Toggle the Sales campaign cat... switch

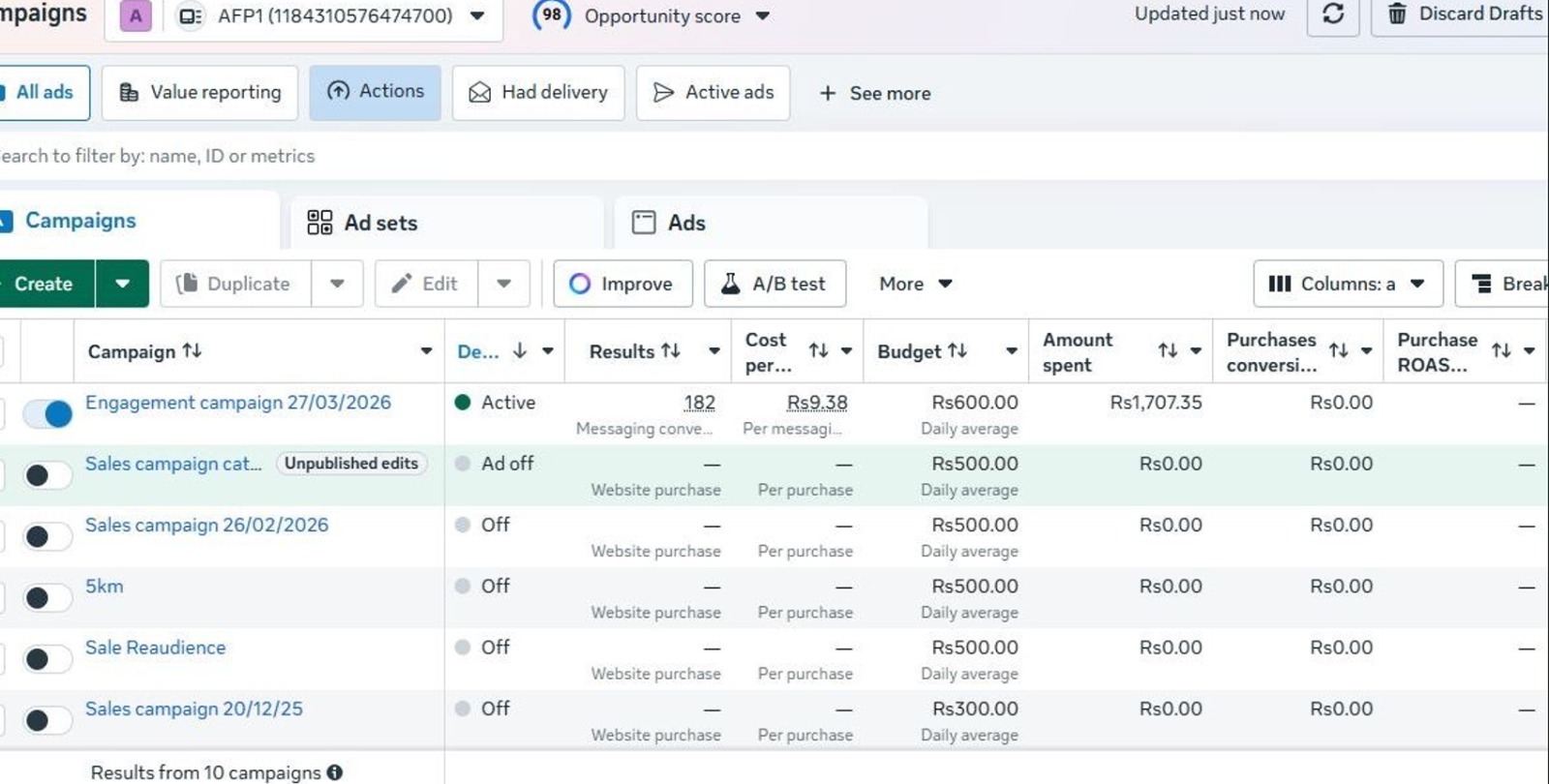pyautogui.click(x=47, y=475)
